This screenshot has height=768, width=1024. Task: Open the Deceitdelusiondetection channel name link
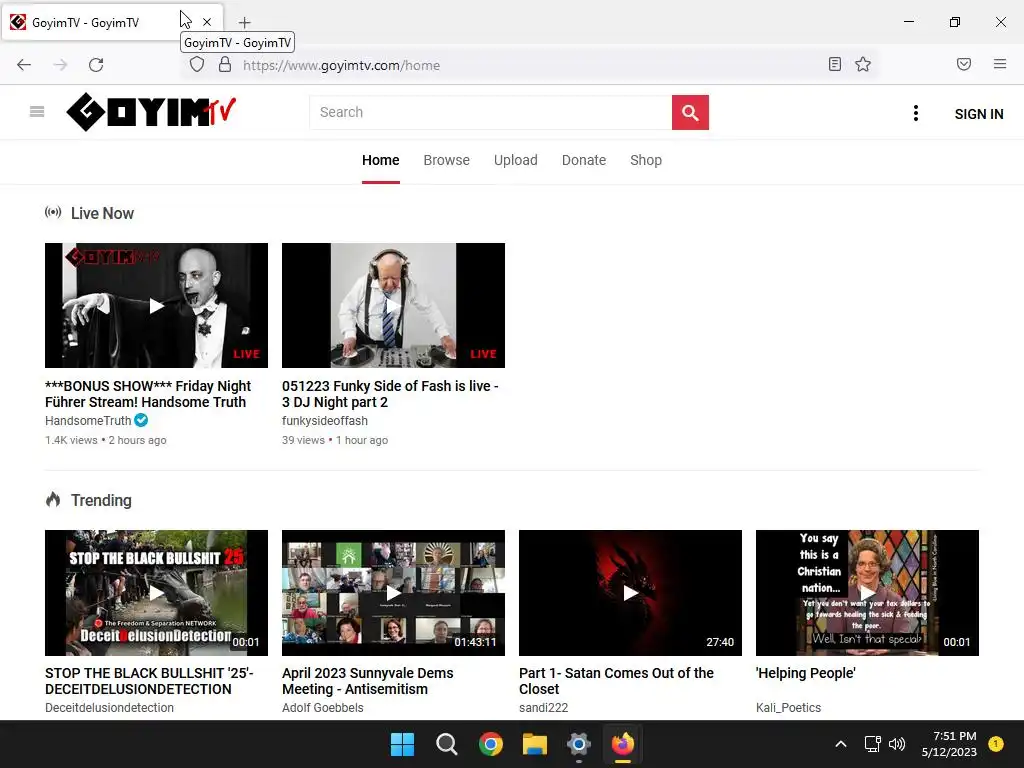[109, 707]
